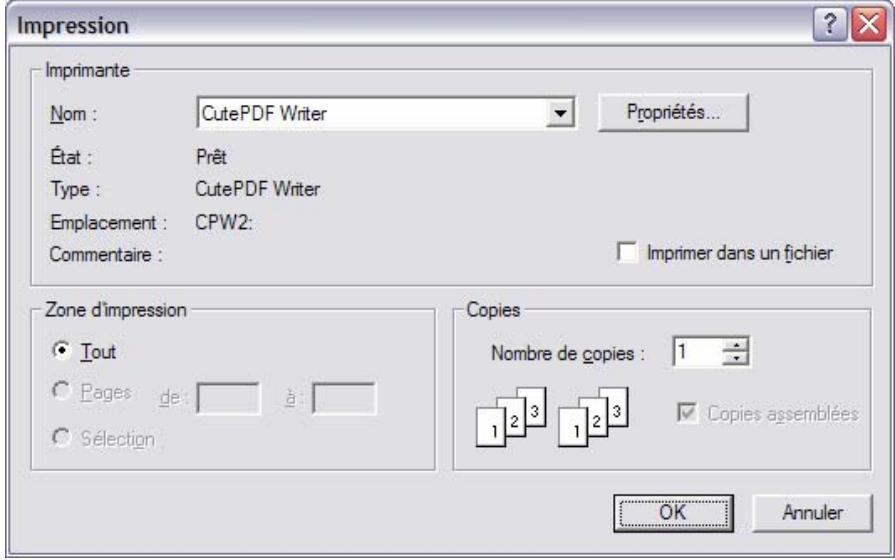Viewport: 895px width, 560px height.
Task: Increase number of copies with the up arrow
Action: point(736,345)
